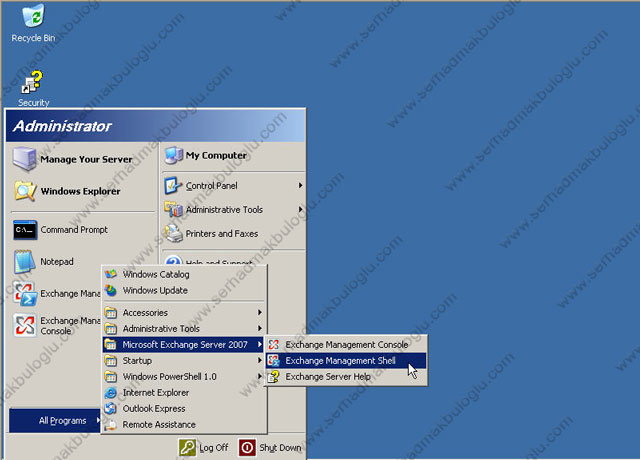Click the Accessories label text
The width and height of the screenshot is (640, 460).
coord(145,313)
